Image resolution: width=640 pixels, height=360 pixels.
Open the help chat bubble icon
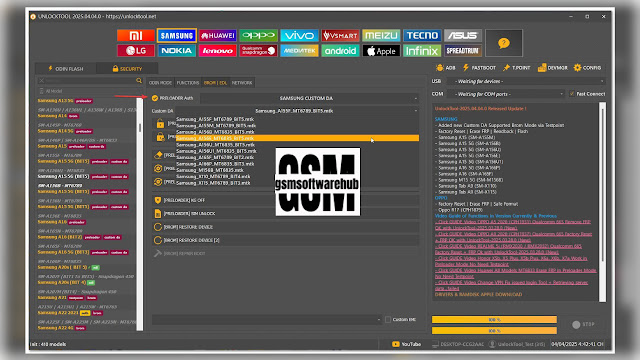point(504,43)
